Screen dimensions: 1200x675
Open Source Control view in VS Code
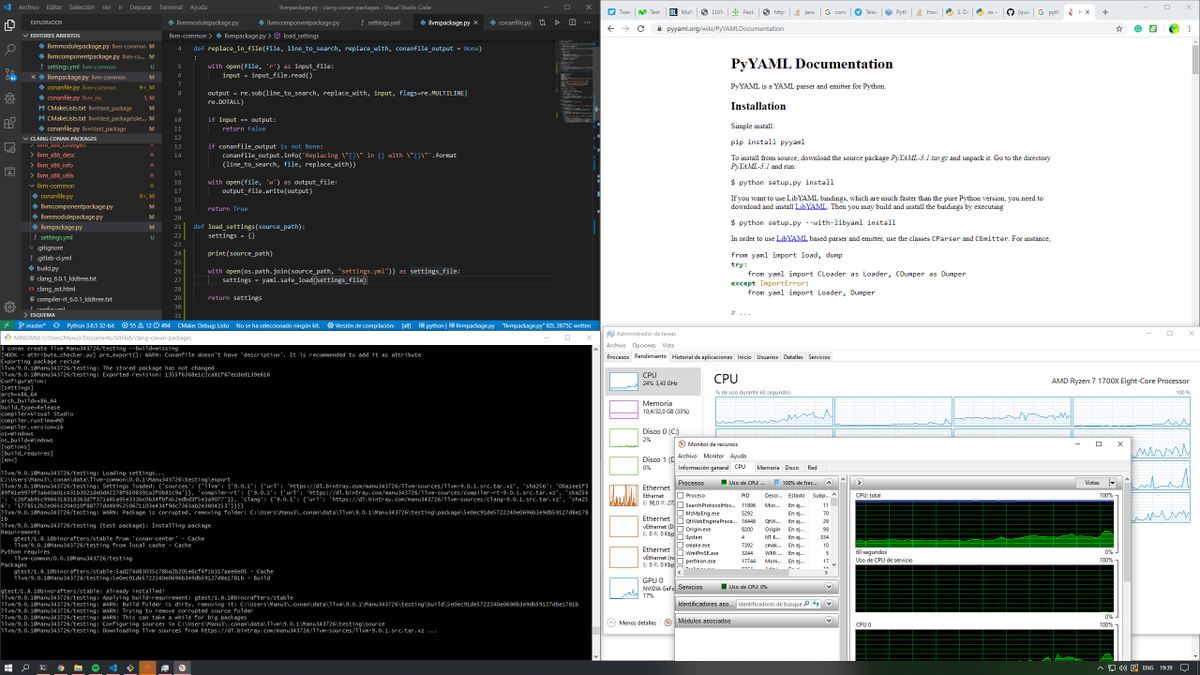coord(10,72)
